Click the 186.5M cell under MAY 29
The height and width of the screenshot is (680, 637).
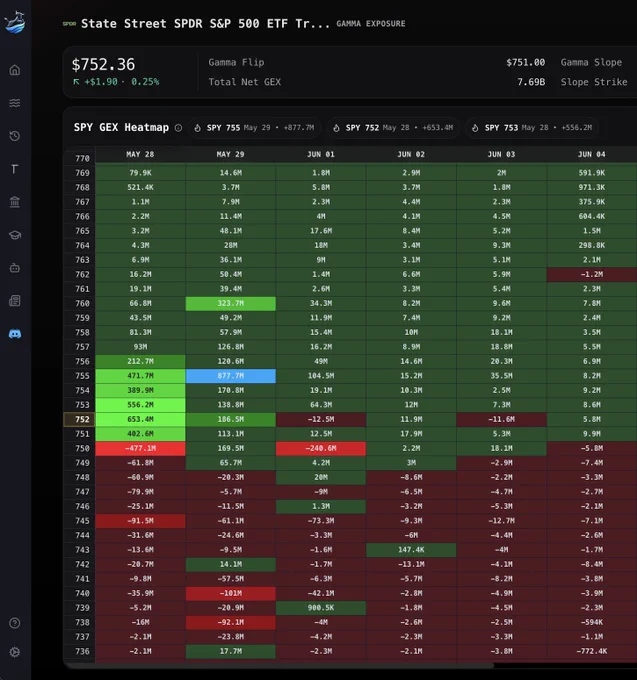pos(231,419)
